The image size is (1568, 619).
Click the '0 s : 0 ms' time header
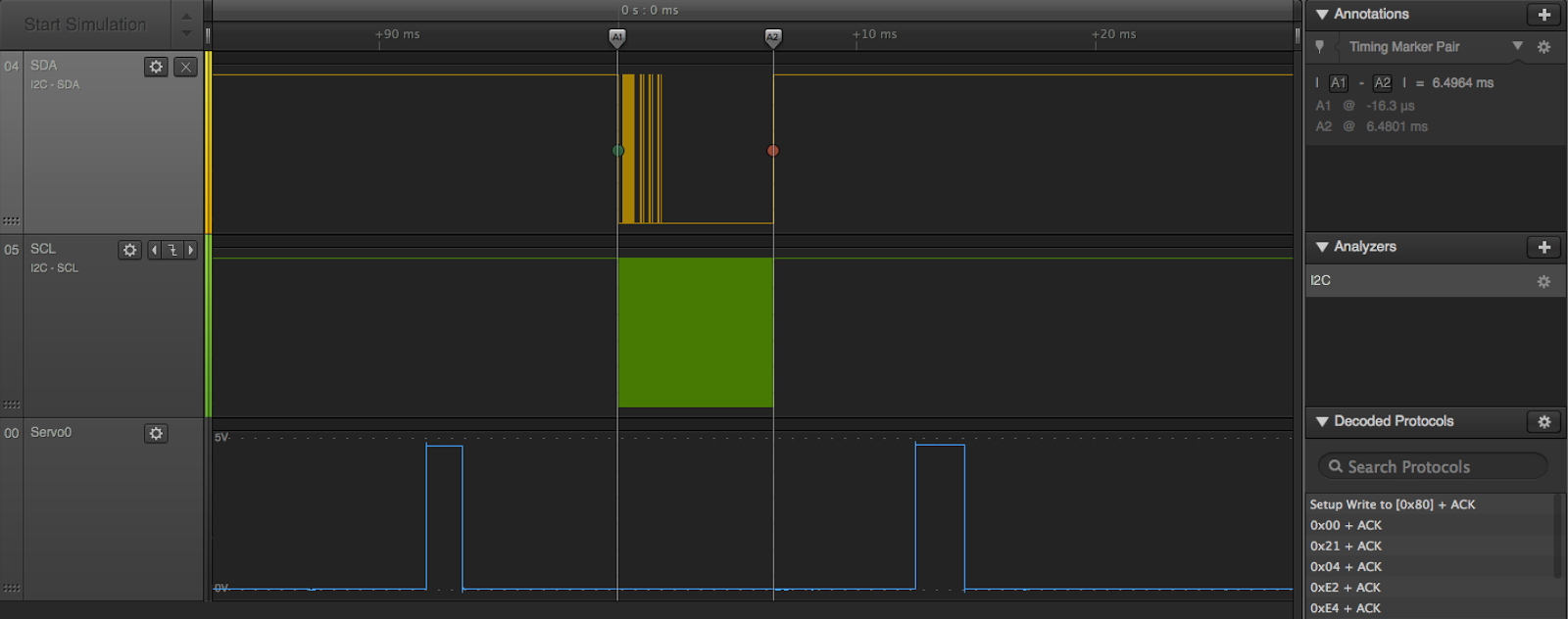click(x=650, y=10)
